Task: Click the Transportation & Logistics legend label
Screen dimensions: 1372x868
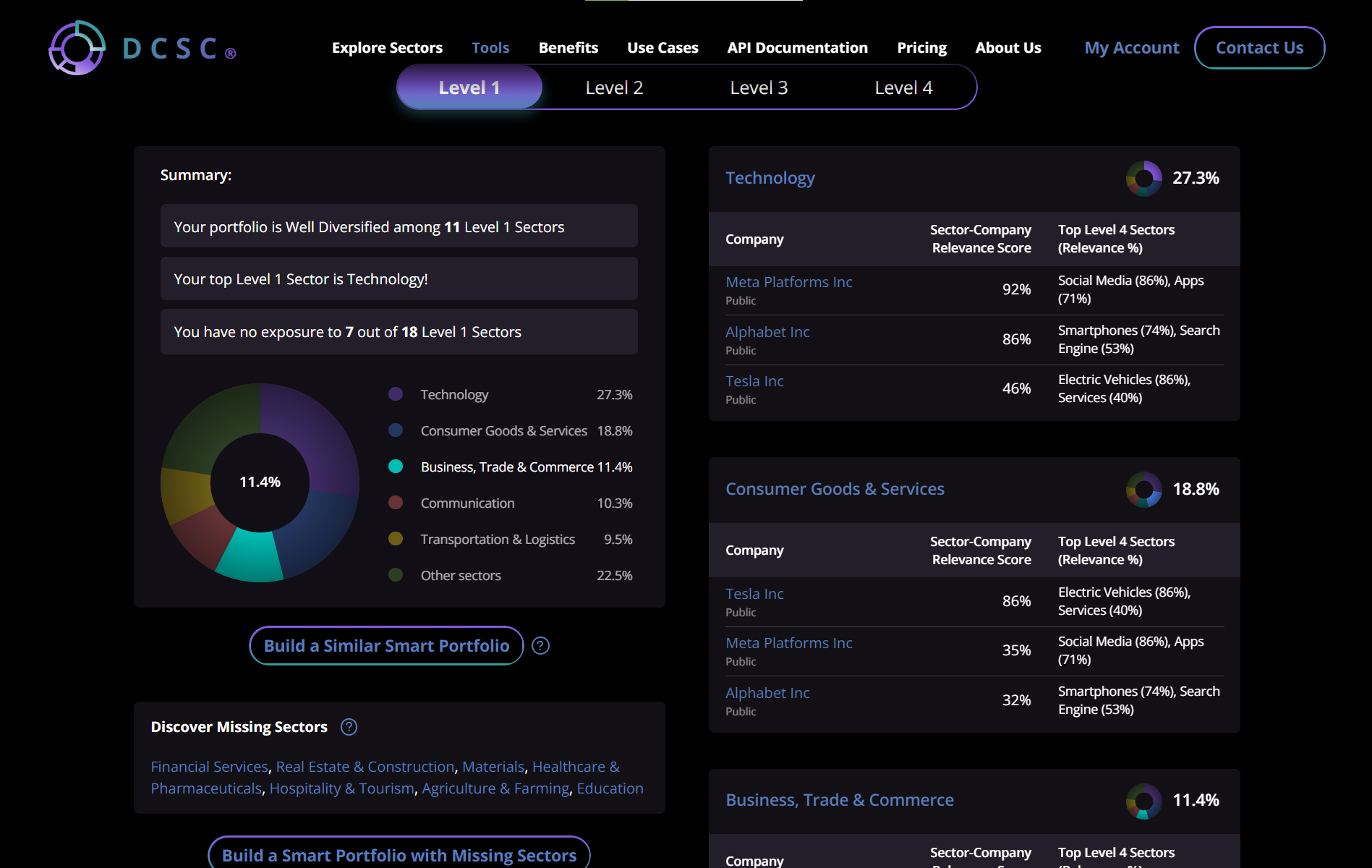Action: pyautogui.click(x=498, y=539)
